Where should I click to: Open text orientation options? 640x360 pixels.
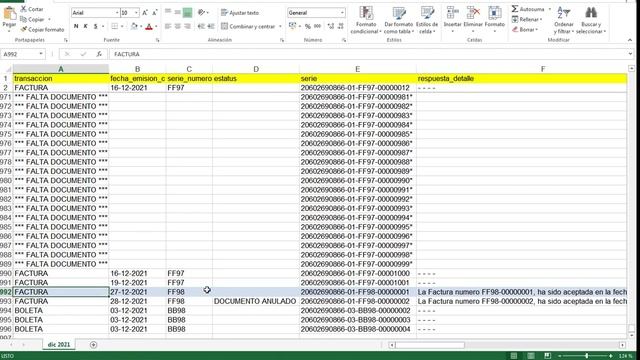click(x=202, y=13)
